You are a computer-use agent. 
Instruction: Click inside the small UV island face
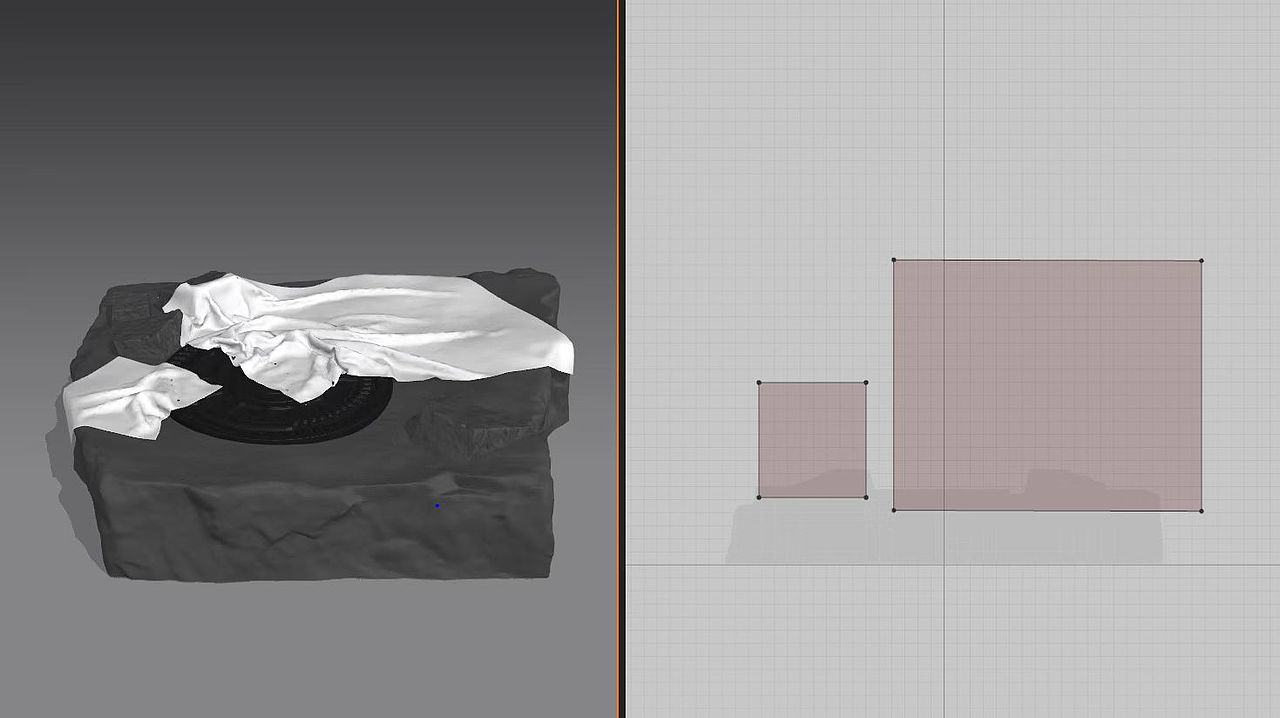[812, 440]
